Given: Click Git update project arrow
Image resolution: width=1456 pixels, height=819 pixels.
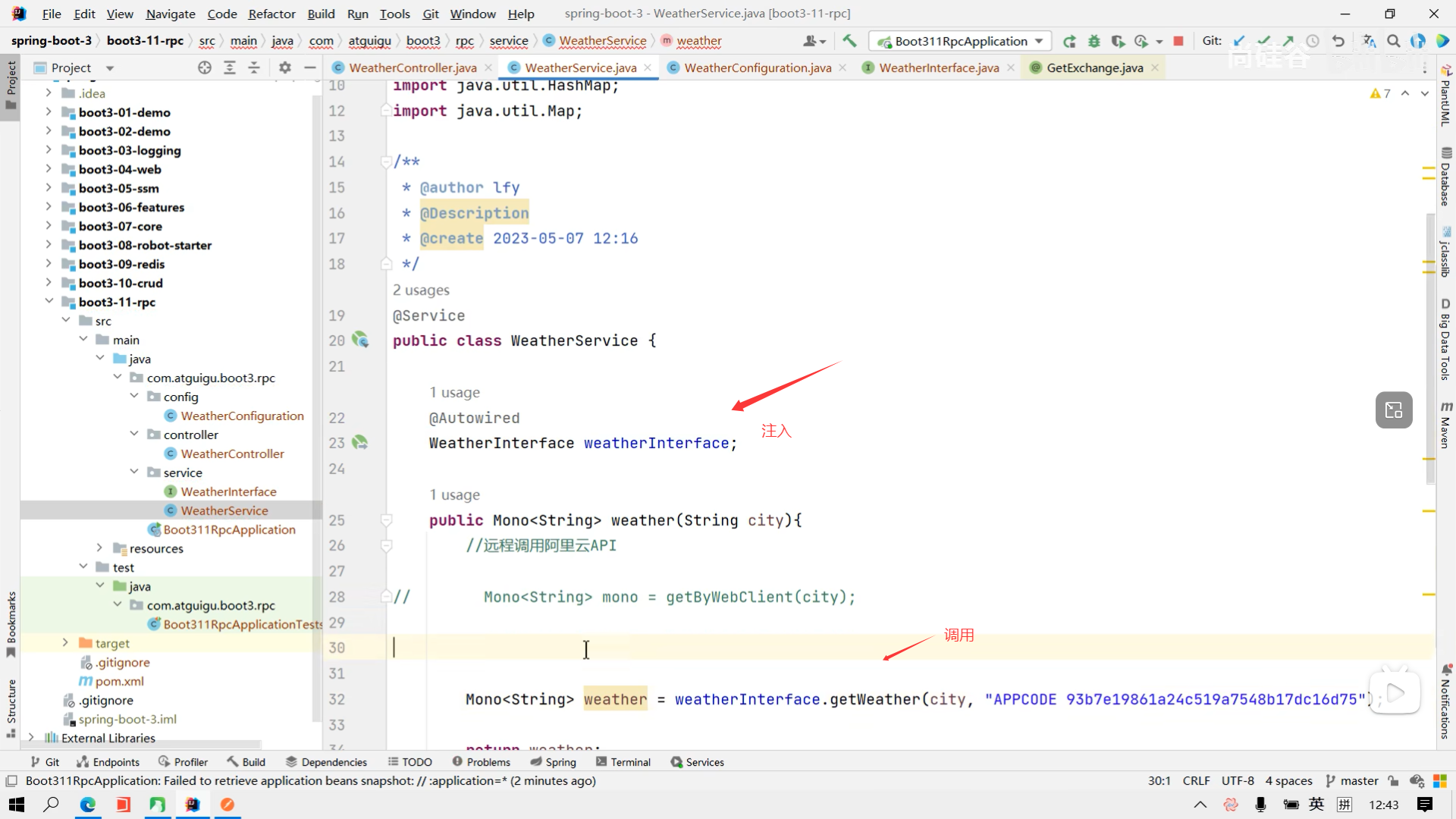Looking at the screenshot, I should pos(1239,41).
